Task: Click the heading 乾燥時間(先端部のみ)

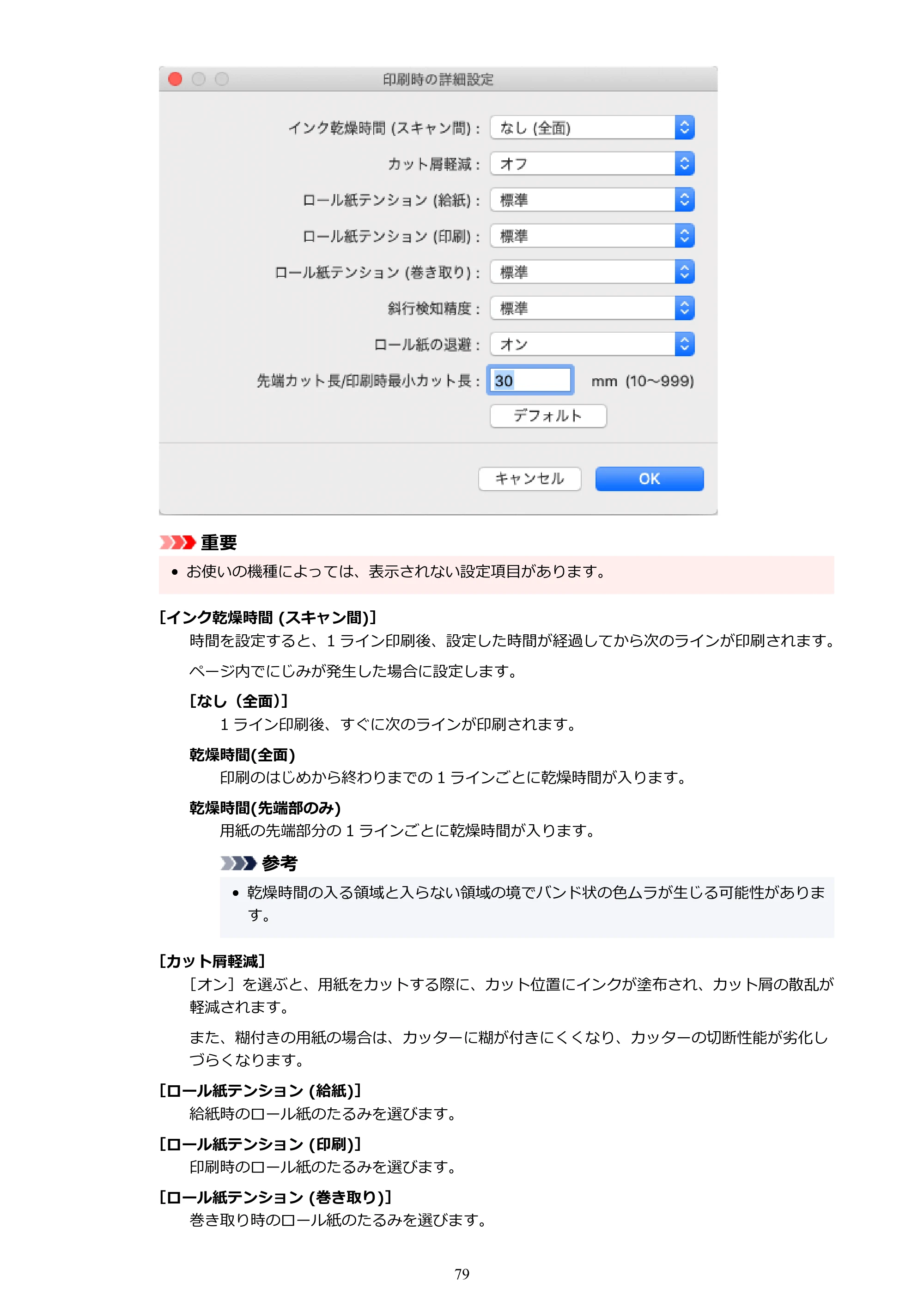Action: click(265, 808)
